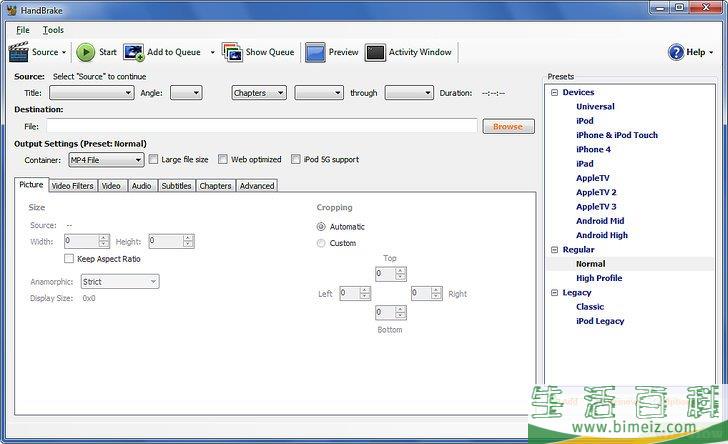
Task: Enable Large file size checkbox
Action: (153, 159)
